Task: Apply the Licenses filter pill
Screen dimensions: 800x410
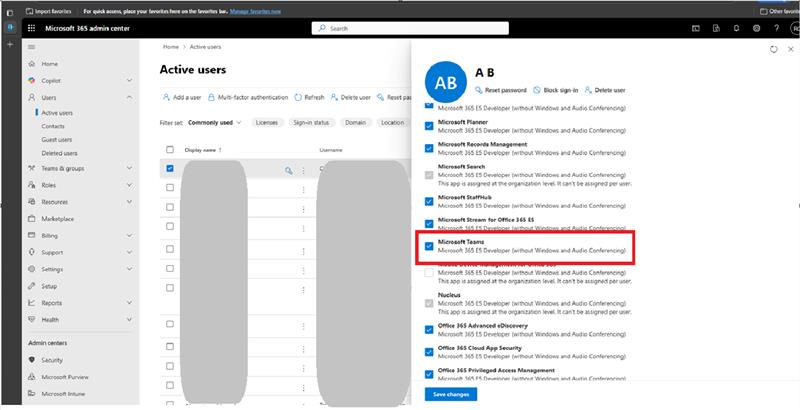Action: click(267, 122)
